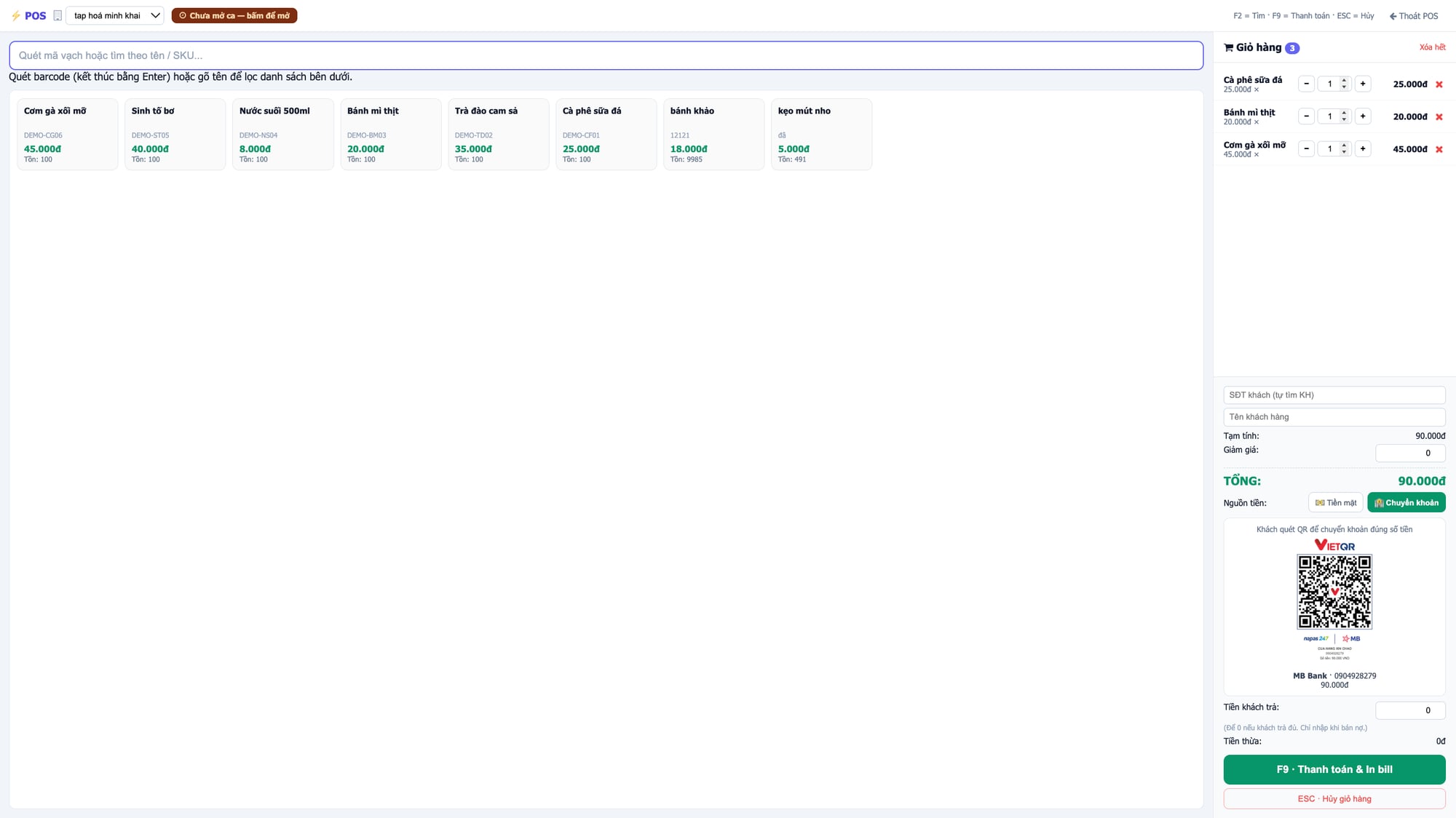Click the 'Giảm giá' discount field
Screen dimensions: 1456x818
[1410, 453]
